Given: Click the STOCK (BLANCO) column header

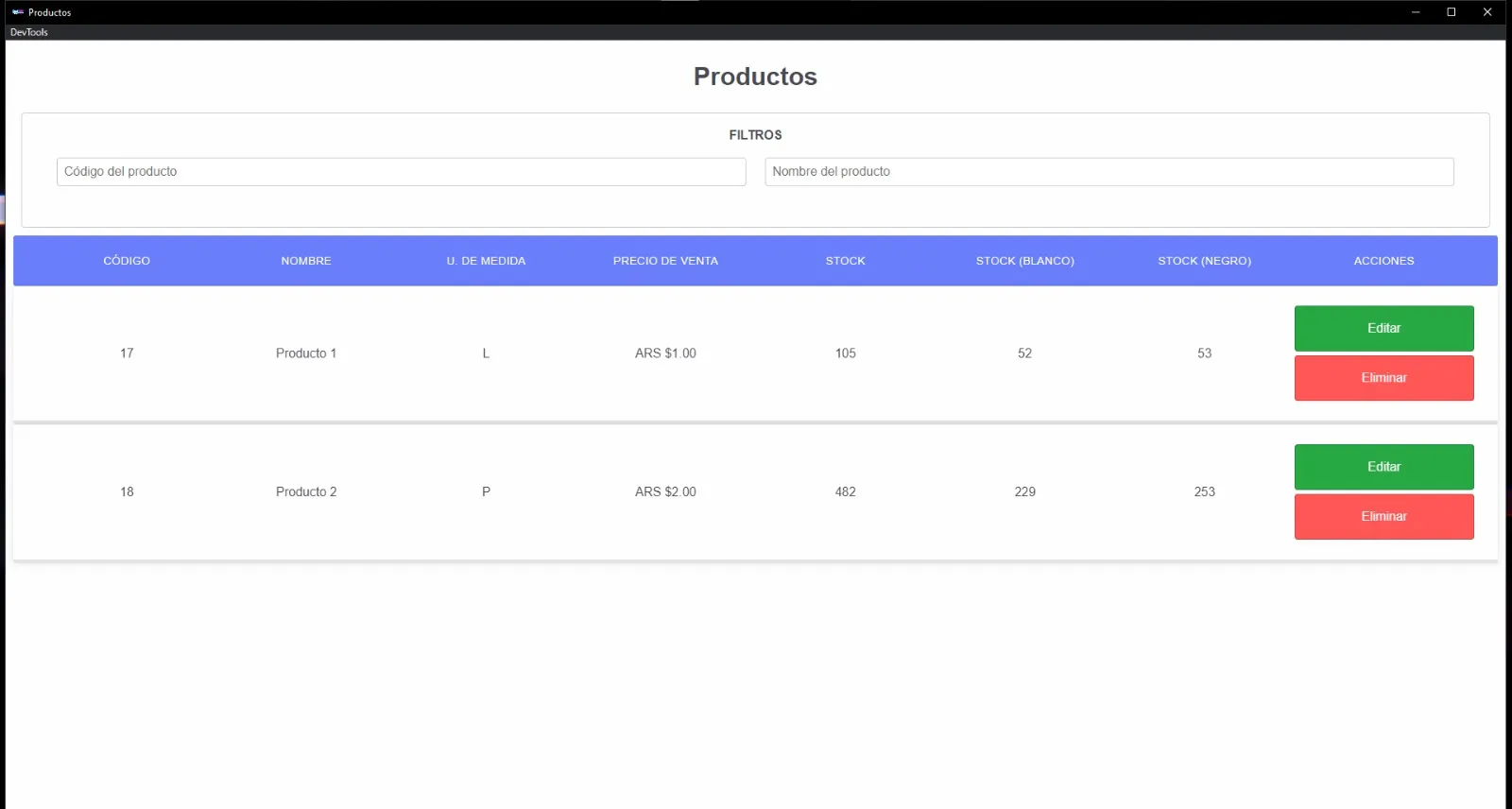Looking at the screenshot, I should 1025,261.
